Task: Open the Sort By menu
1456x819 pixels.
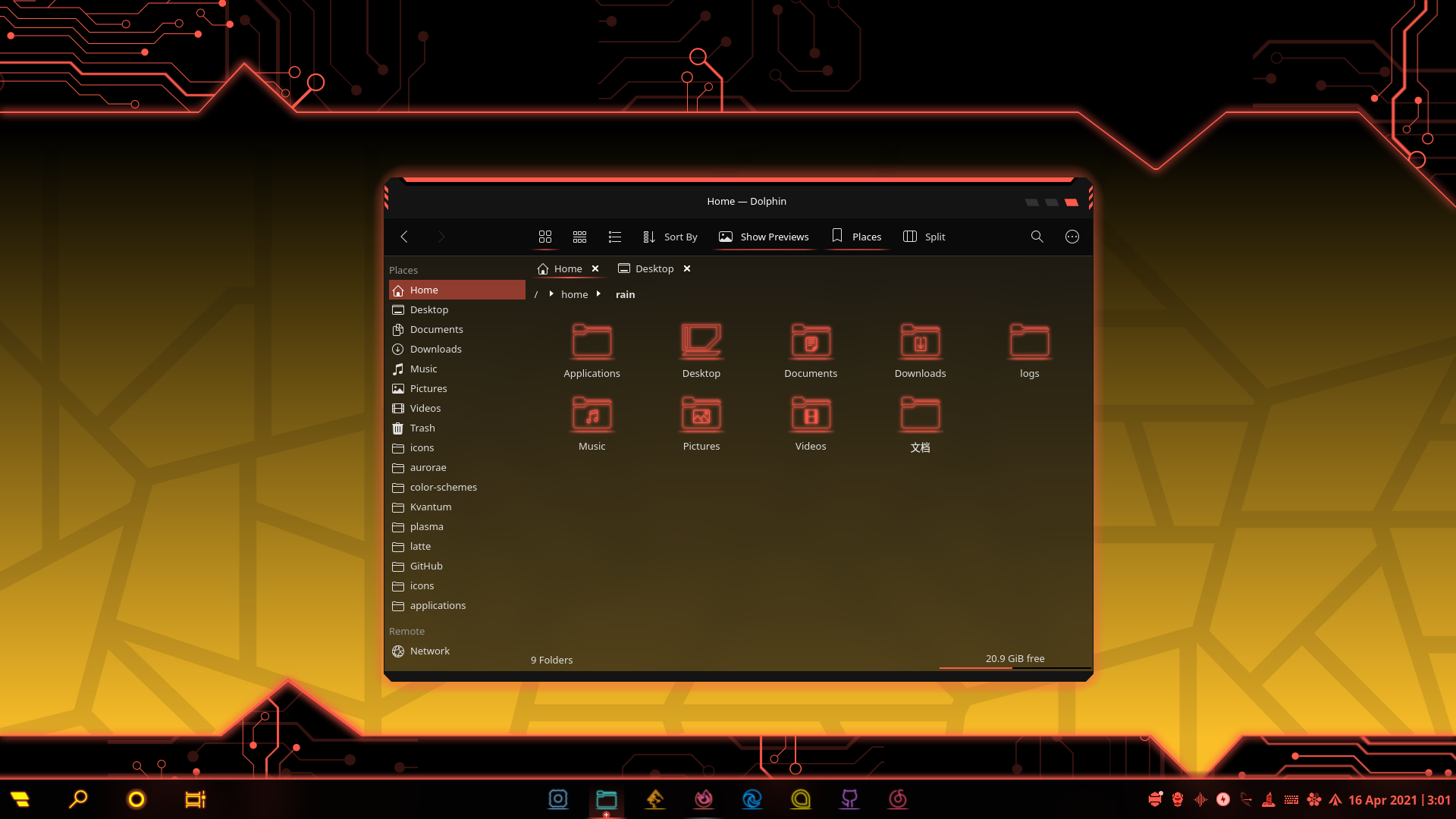Action: pyautogui.click(x=670, y=237)
